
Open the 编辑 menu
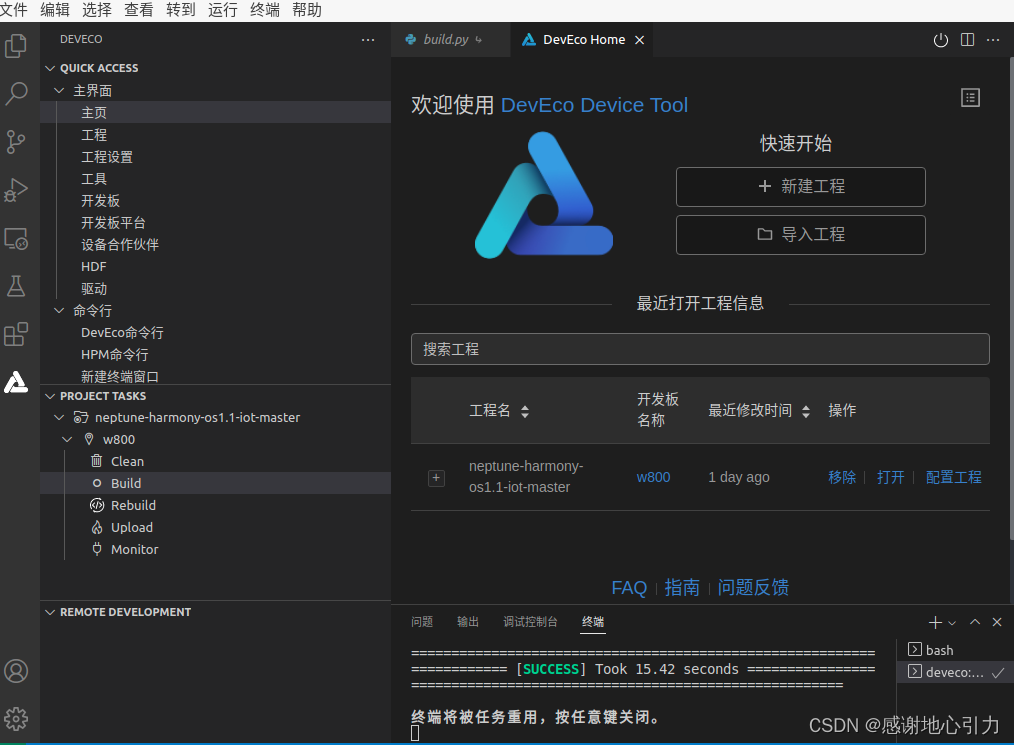pyautogui.click(x=54, y=10)
